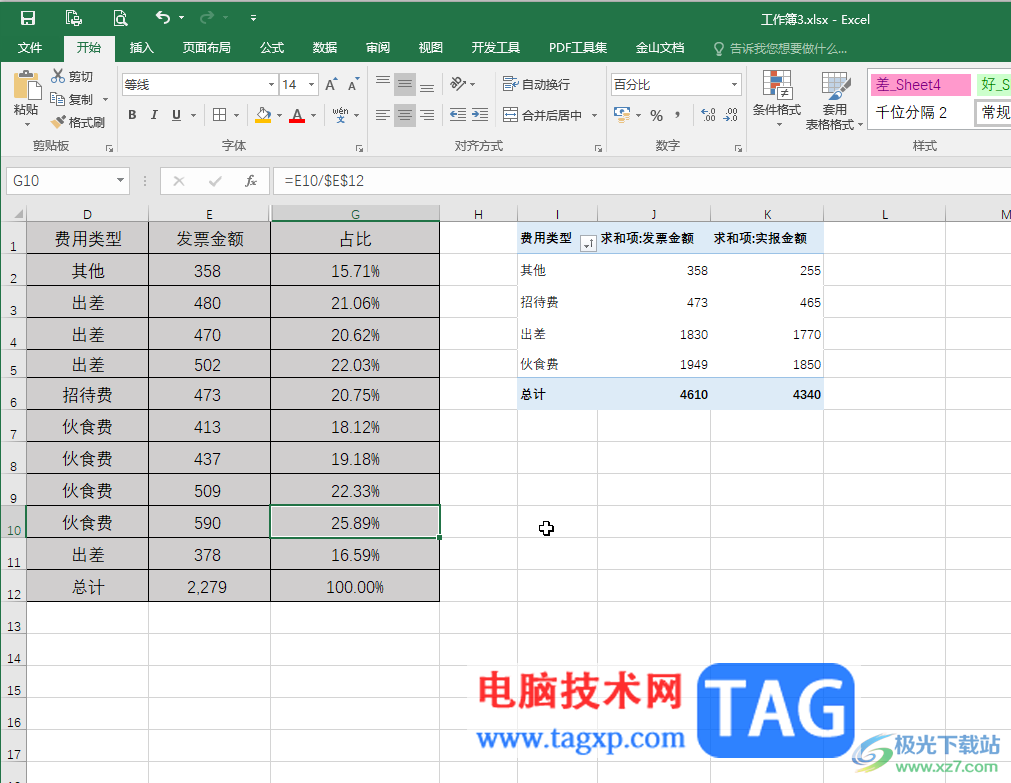
Task: Click the Undo arrow icon
Action: (163, 18)
